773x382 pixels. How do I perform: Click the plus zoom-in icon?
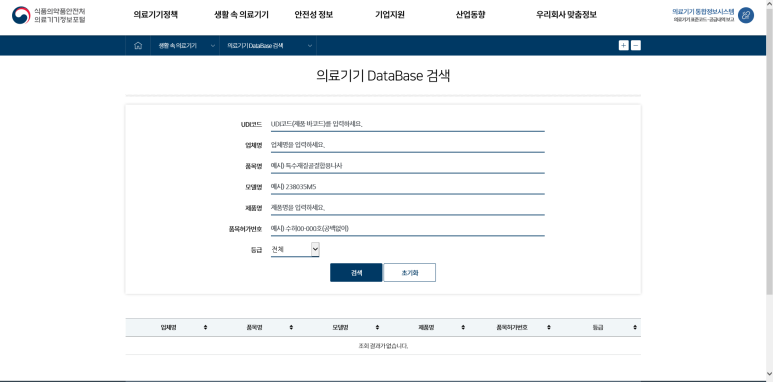click(x=624, y=46)
